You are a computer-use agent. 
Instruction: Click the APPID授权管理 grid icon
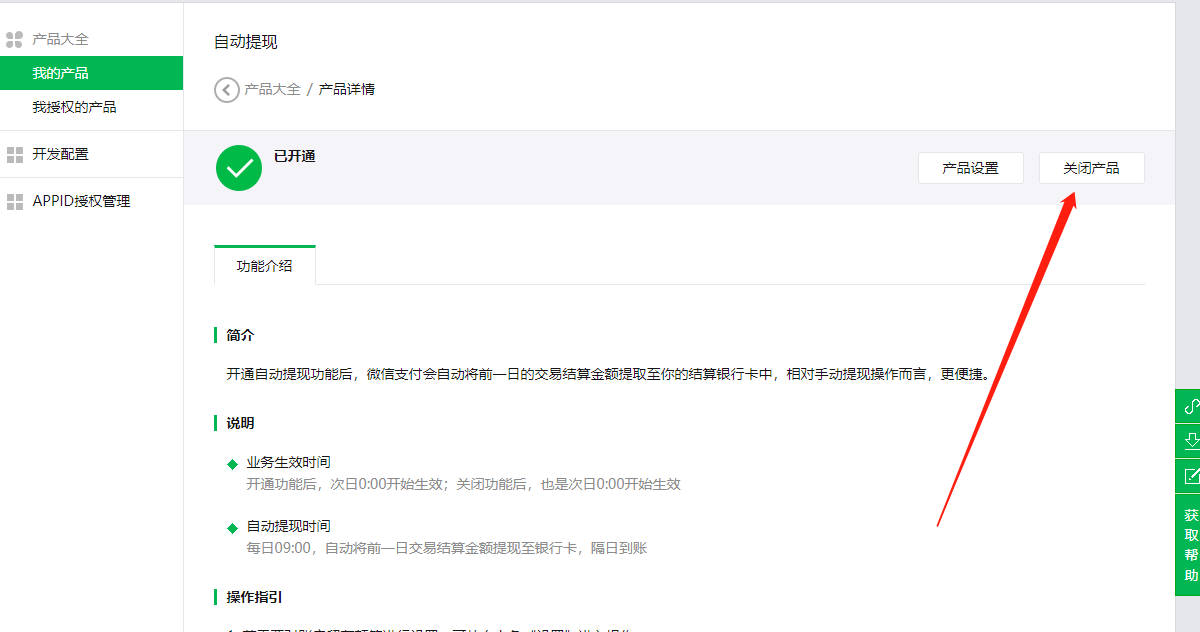pos(15,202)
